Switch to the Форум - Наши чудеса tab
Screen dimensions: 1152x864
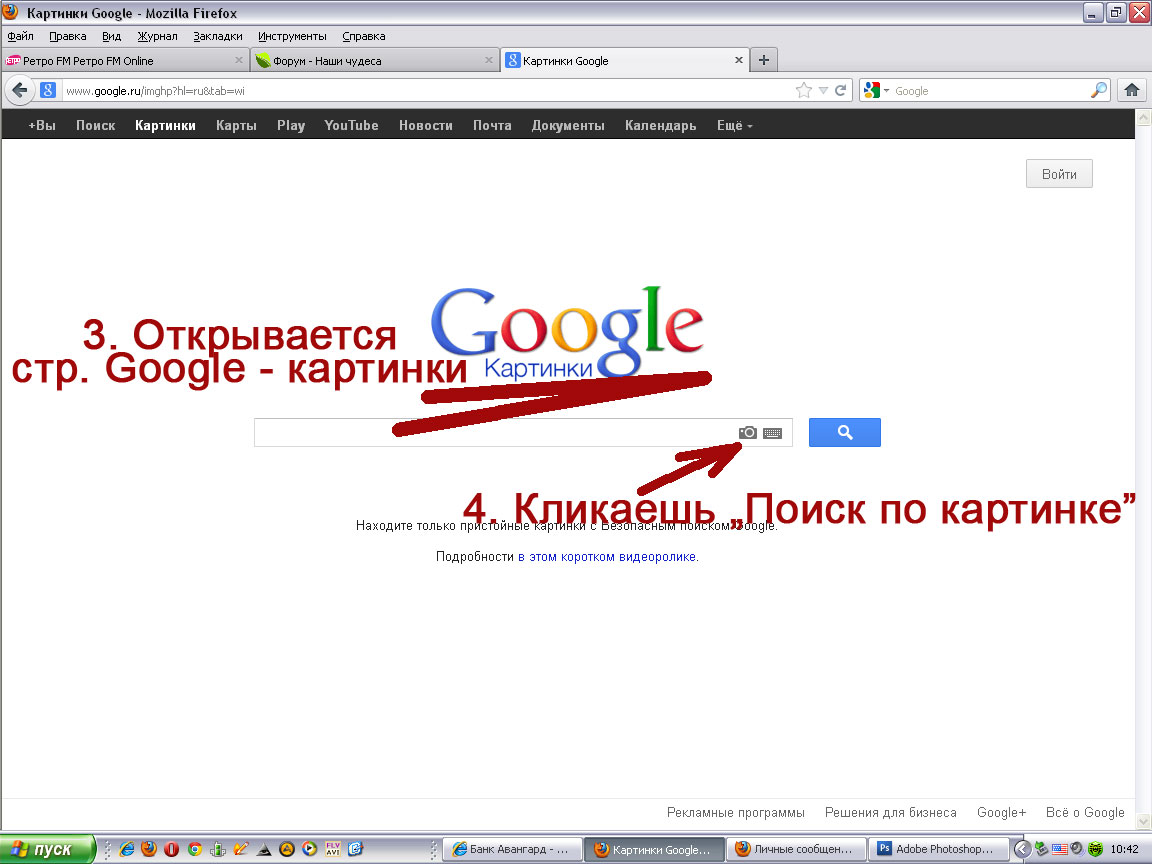[x=373, y=60]
